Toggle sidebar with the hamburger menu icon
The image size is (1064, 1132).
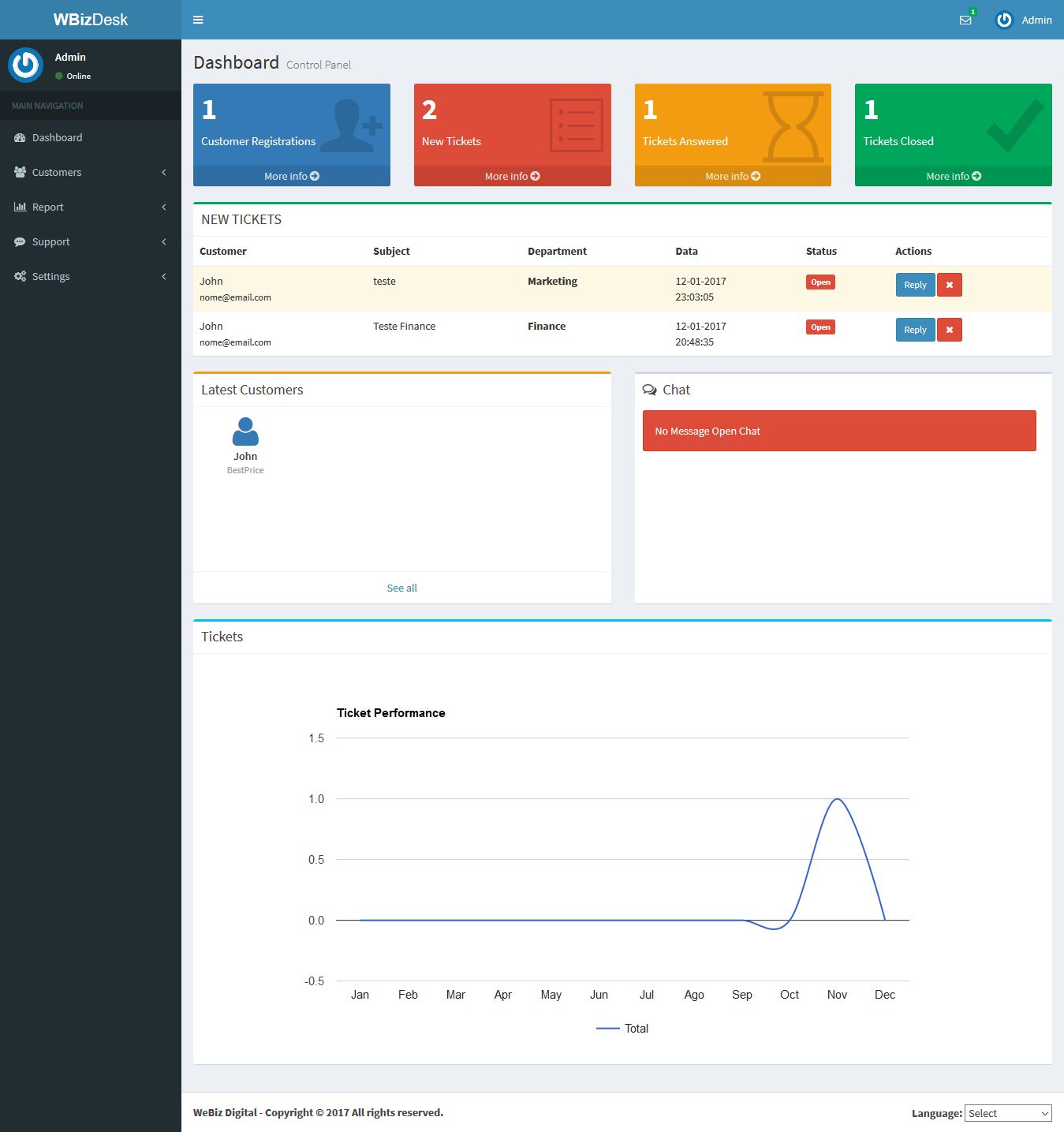point(198,20)
